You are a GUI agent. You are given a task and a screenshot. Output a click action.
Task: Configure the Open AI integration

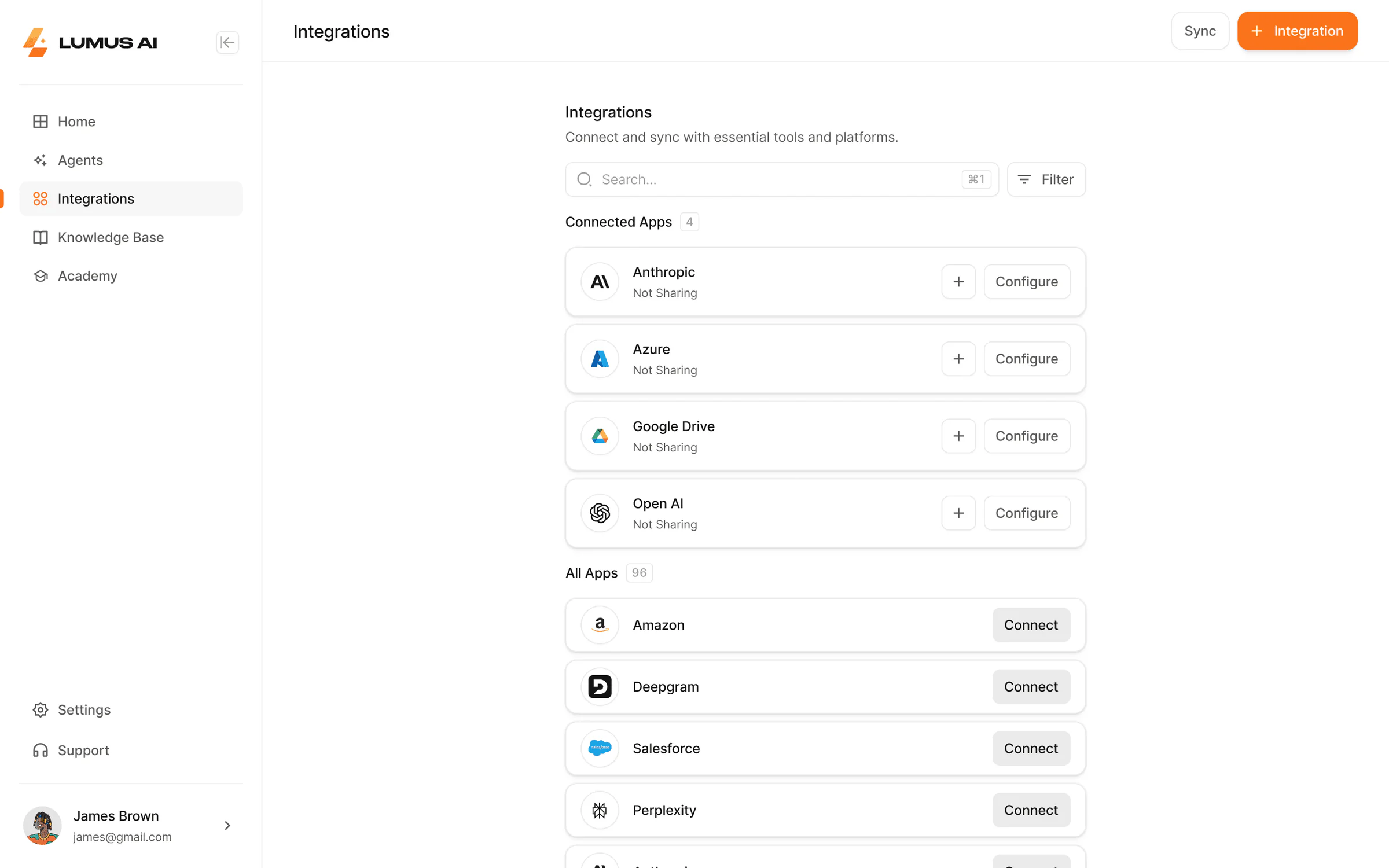point(1027,513)
